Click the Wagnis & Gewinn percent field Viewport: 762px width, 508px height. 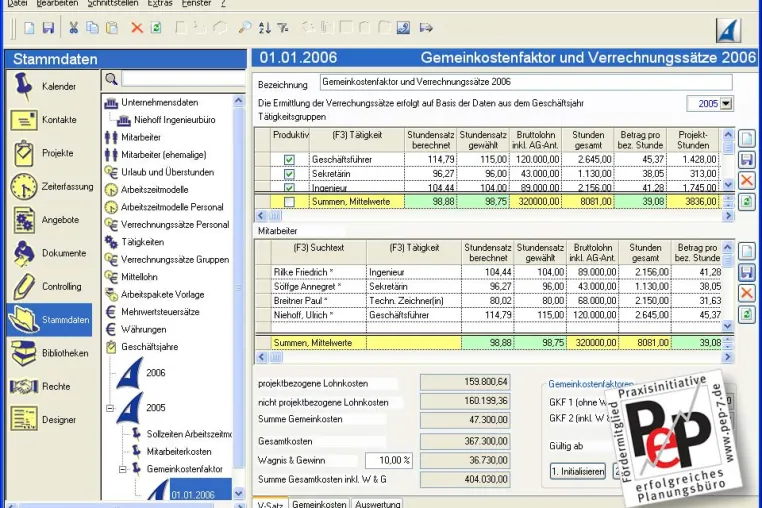388,460
